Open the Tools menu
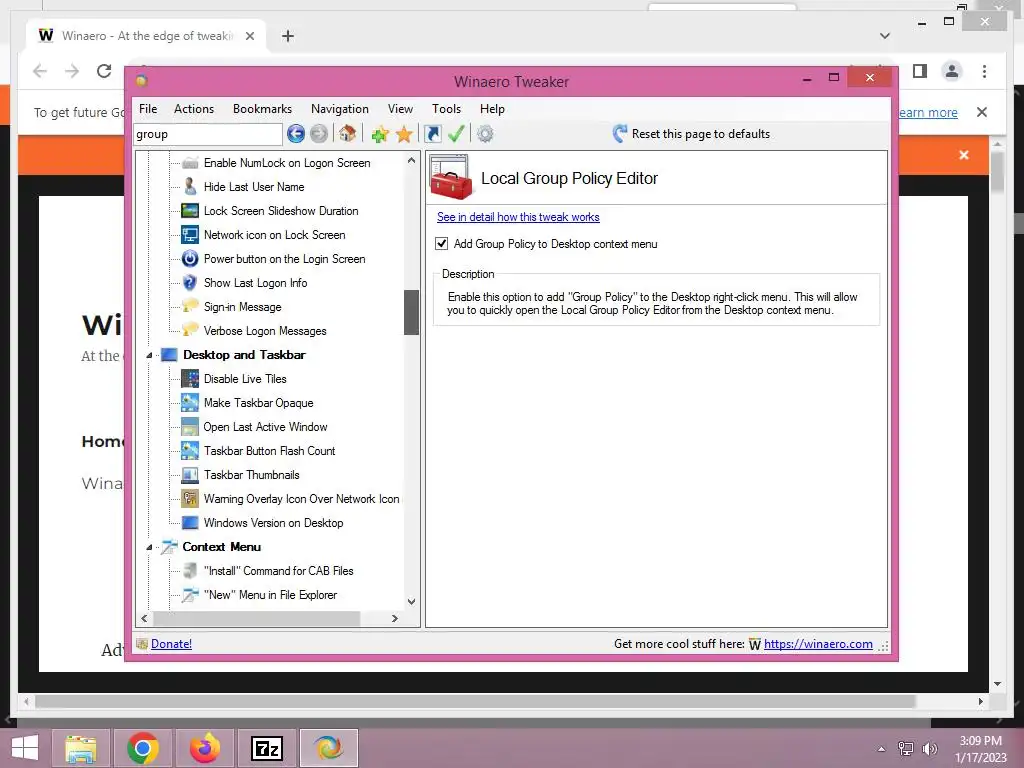Viewport: 1024px width, 768px height. tap(447, 109)
